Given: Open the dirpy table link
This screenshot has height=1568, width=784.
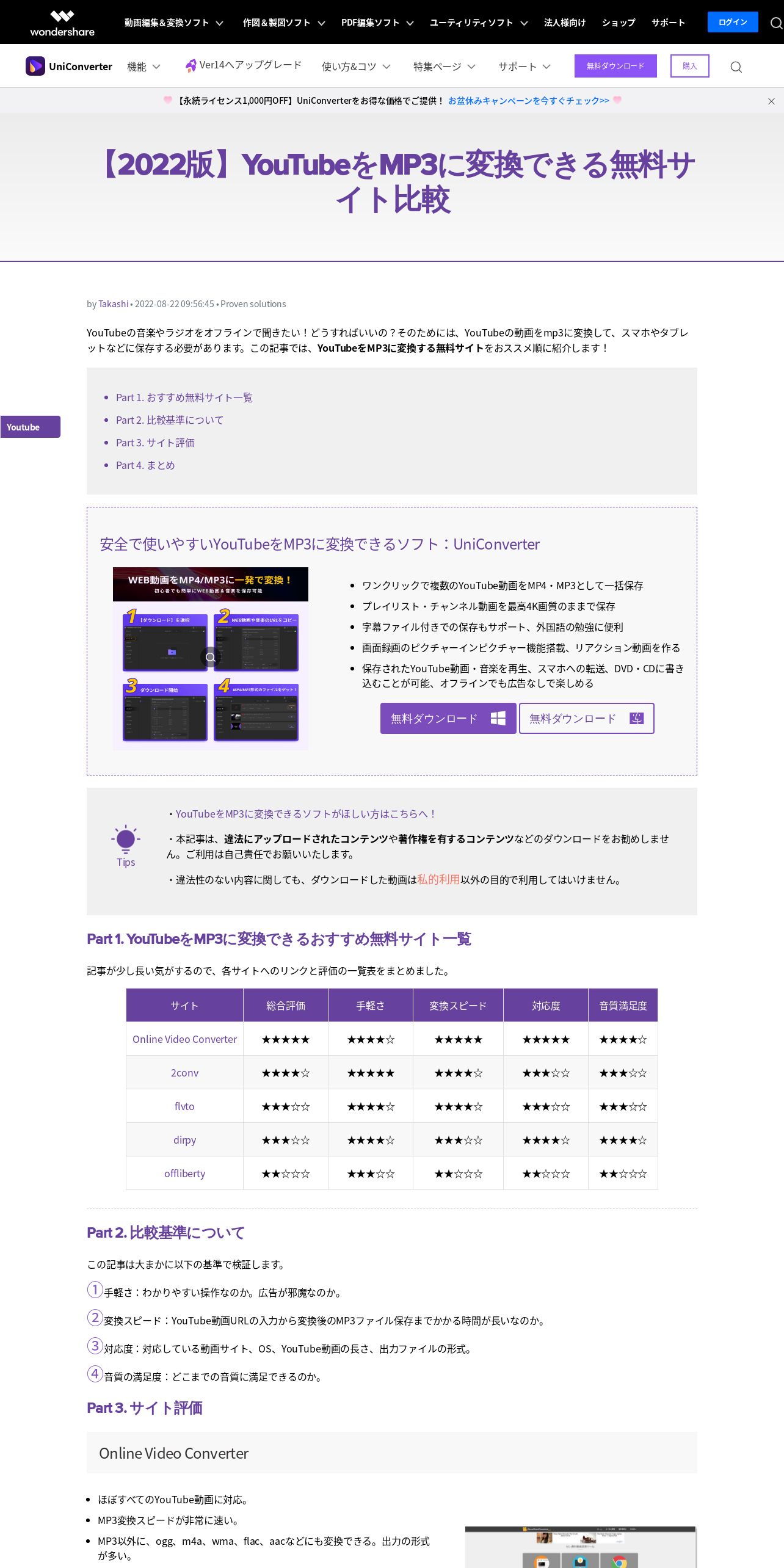Looking at the screenshot, I should pos(184,1140).
